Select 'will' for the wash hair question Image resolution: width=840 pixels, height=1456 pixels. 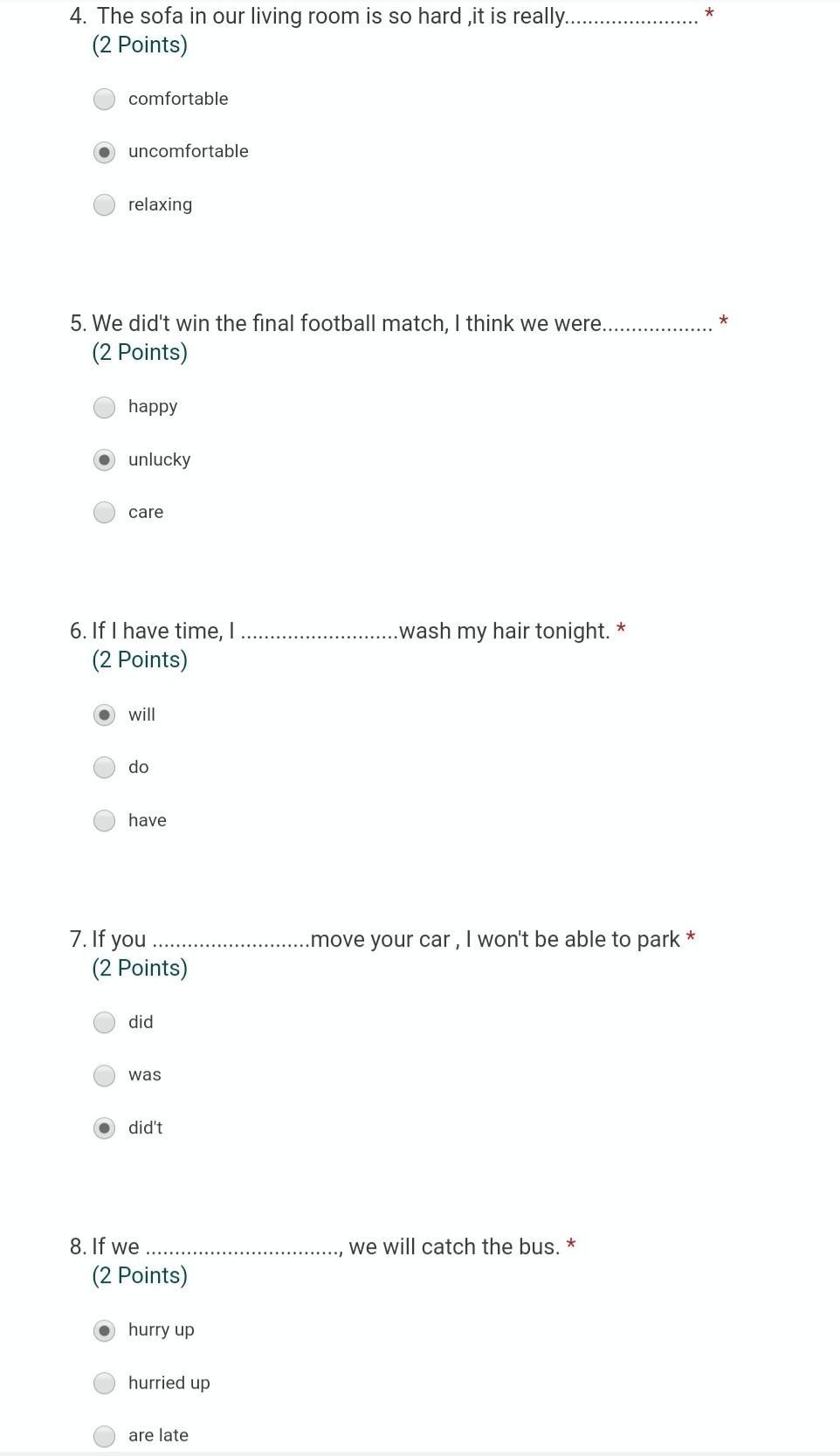click(x=105, y=714)
